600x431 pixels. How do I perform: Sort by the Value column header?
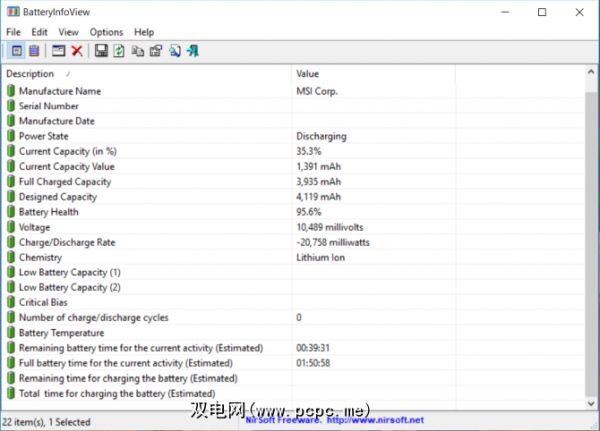click(x=373, y=73)
